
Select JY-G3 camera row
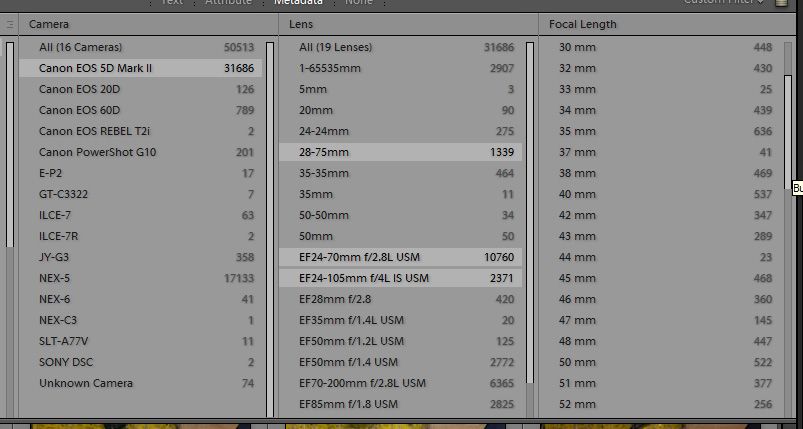pos(140,257)
